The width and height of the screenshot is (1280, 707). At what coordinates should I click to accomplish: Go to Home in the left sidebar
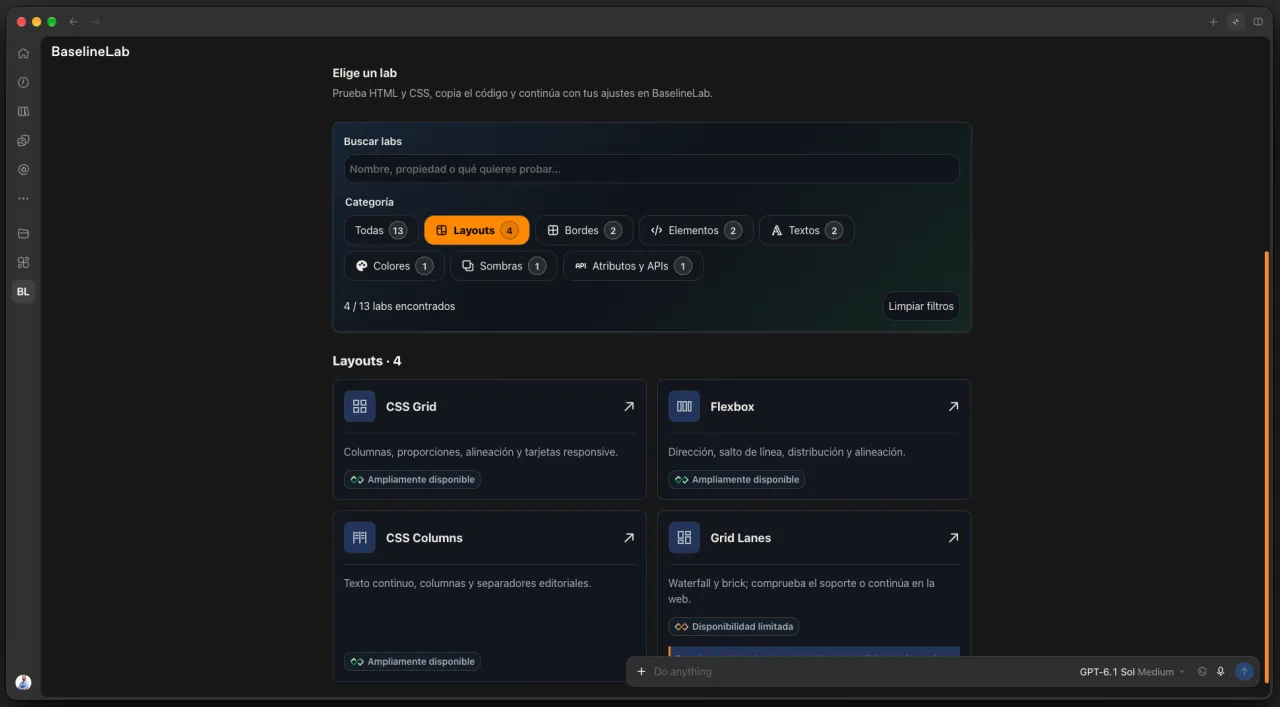tap(23, 53)
